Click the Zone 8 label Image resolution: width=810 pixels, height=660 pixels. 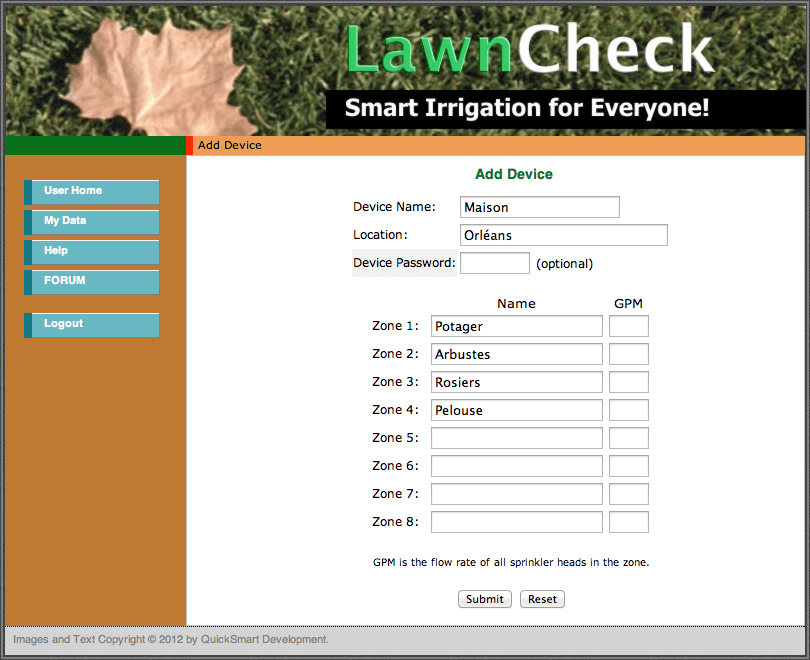tap(395, 522)
